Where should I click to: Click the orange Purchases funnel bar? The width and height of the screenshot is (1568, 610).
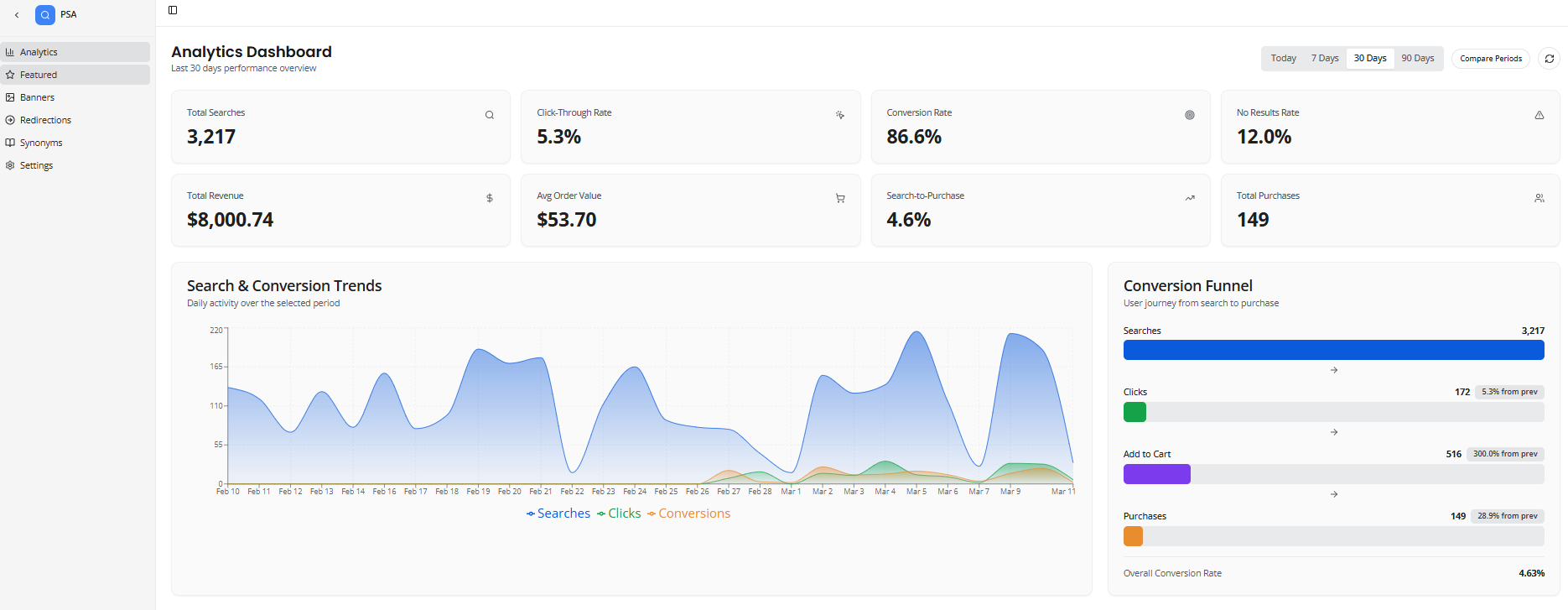[1133, 536]
